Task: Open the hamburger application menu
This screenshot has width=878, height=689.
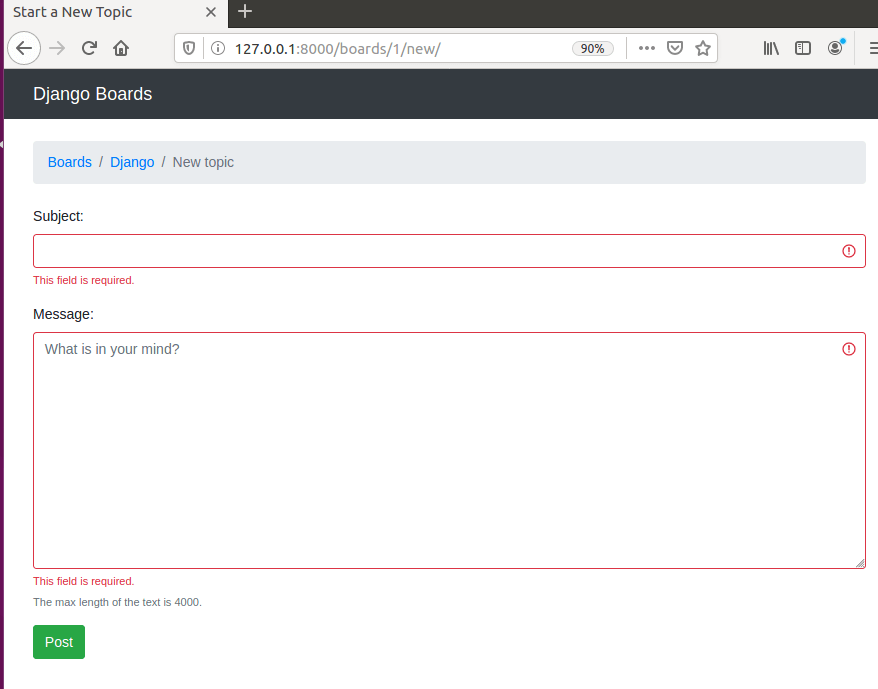Action: pos(873,49)
